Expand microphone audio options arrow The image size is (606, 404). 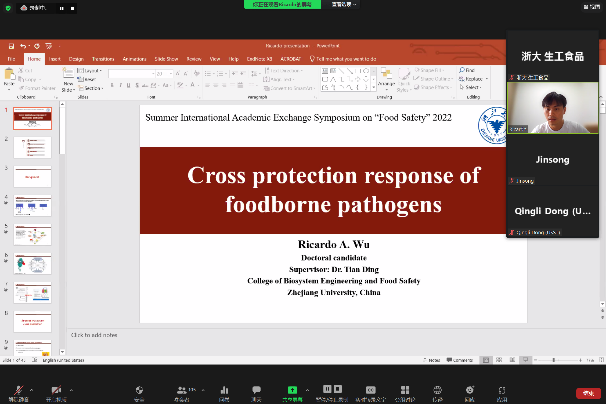pos(30,389)
